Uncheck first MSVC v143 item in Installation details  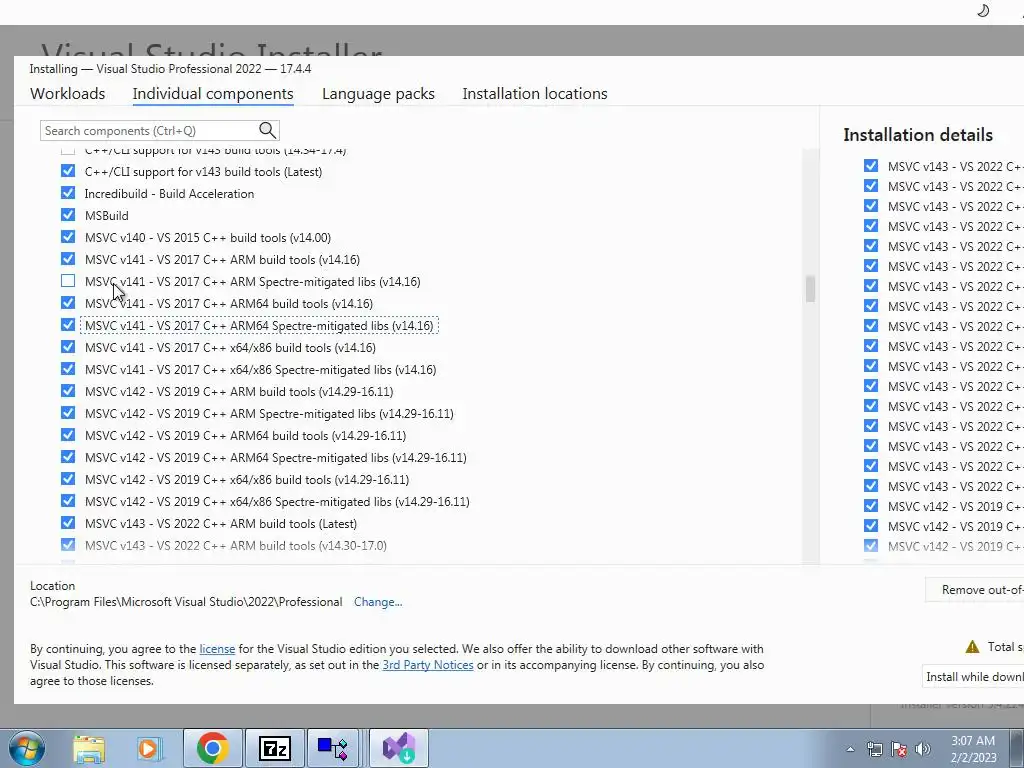click(871, 166)
